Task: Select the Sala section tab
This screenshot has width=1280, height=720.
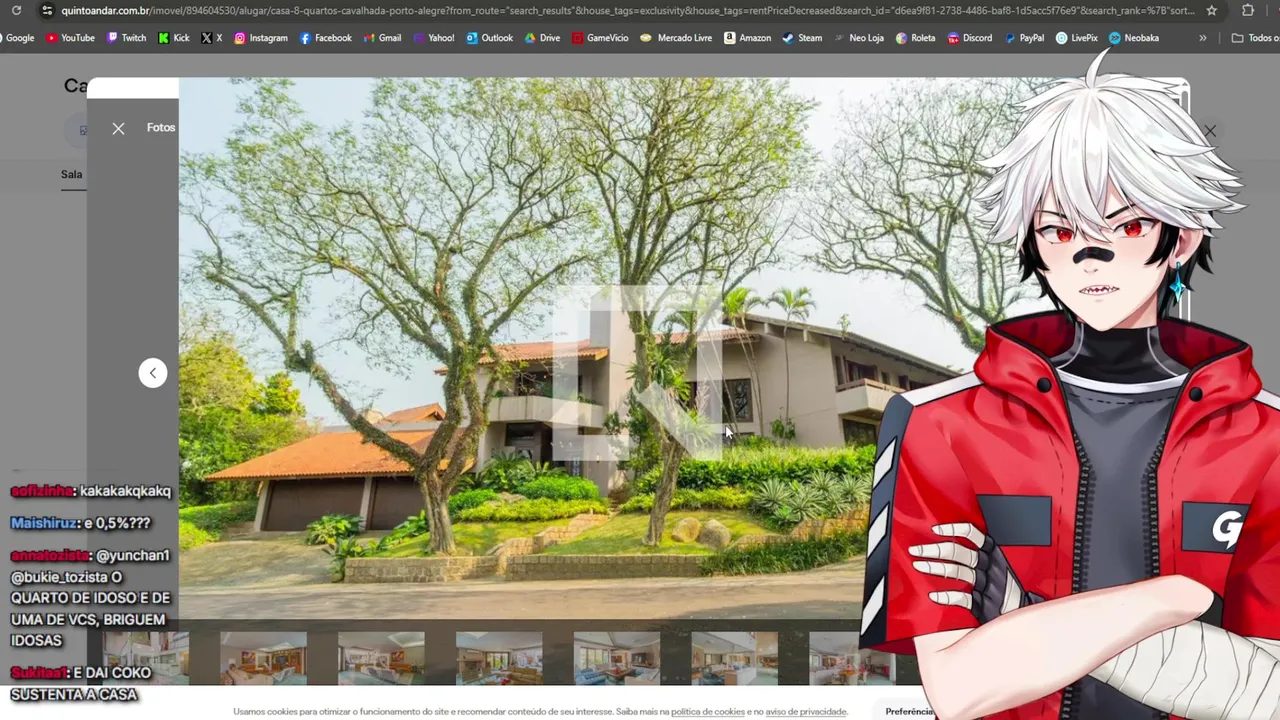Action: pos(71,174)
